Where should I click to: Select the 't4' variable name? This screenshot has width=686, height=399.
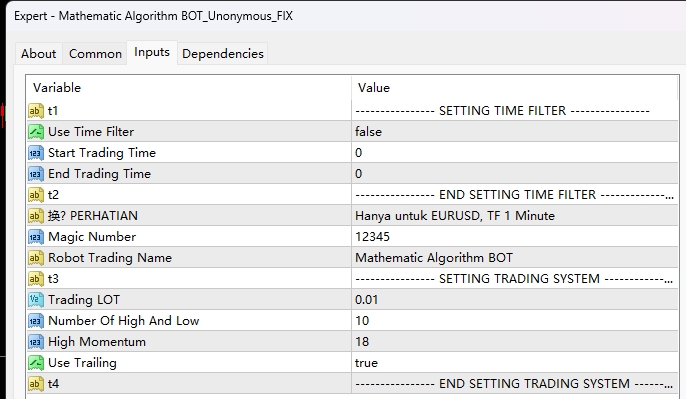[x=53, y=384]
